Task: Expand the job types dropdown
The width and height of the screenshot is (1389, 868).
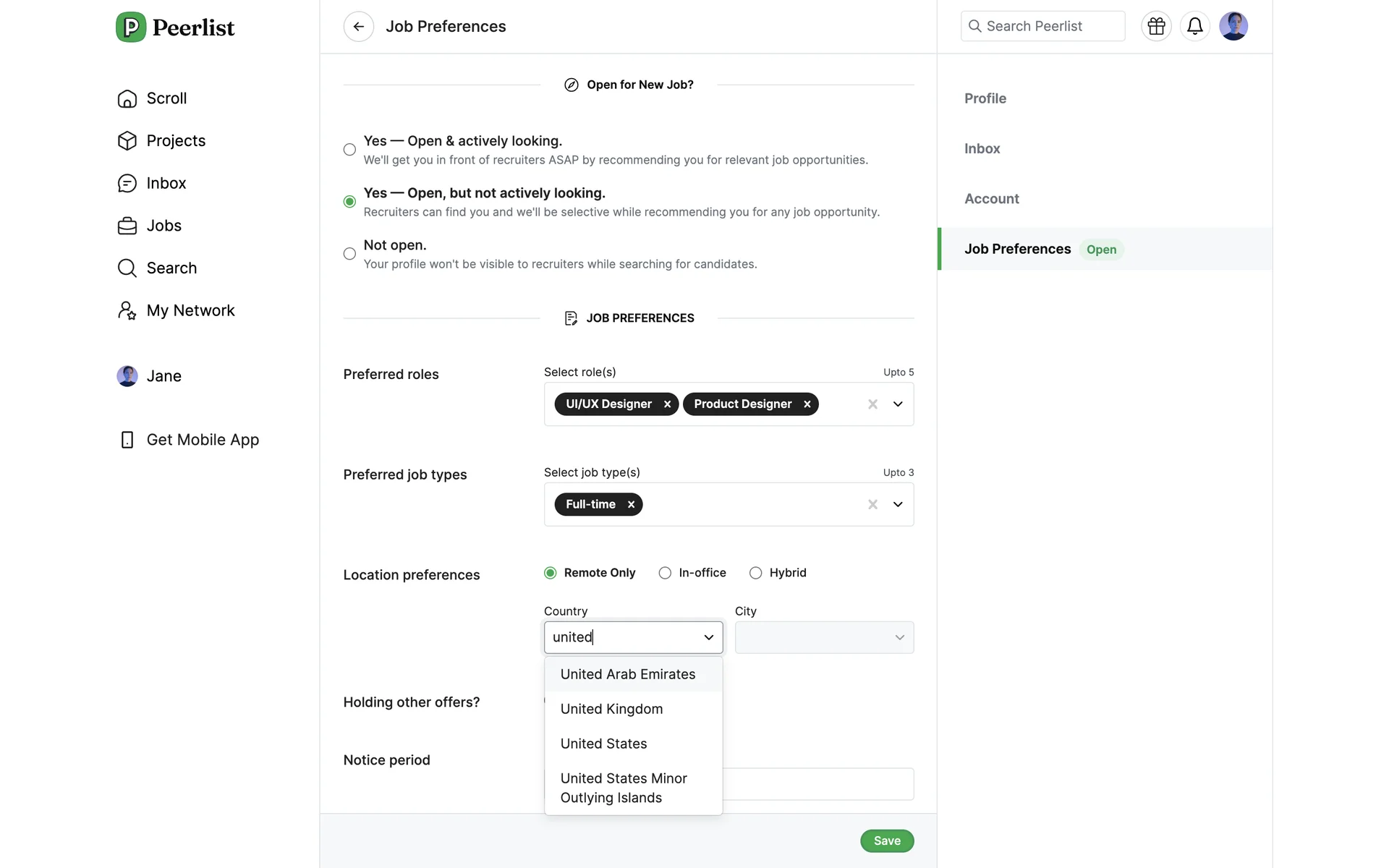Action: tap(898, 505)
